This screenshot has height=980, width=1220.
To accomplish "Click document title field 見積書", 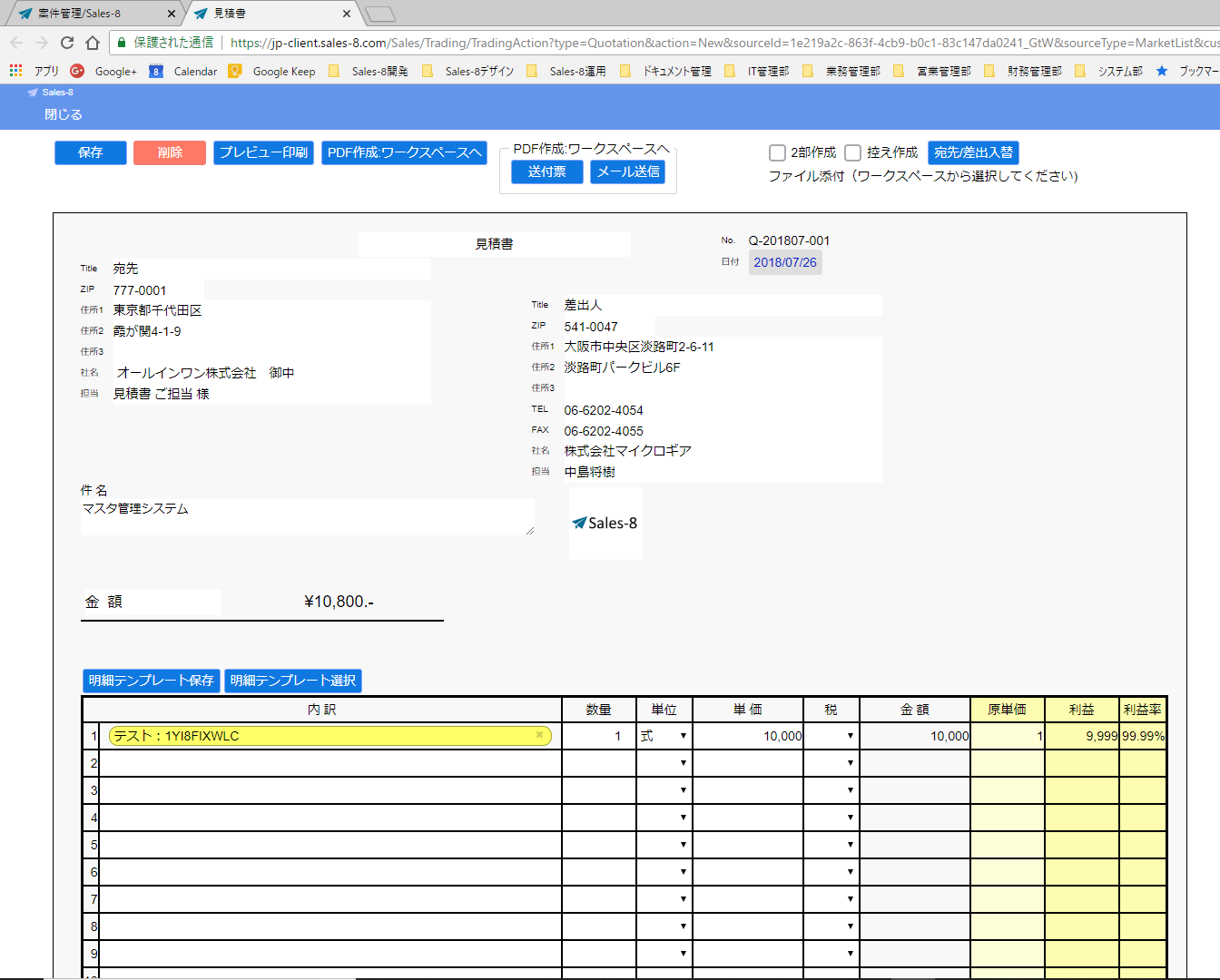I will [494, 244].
